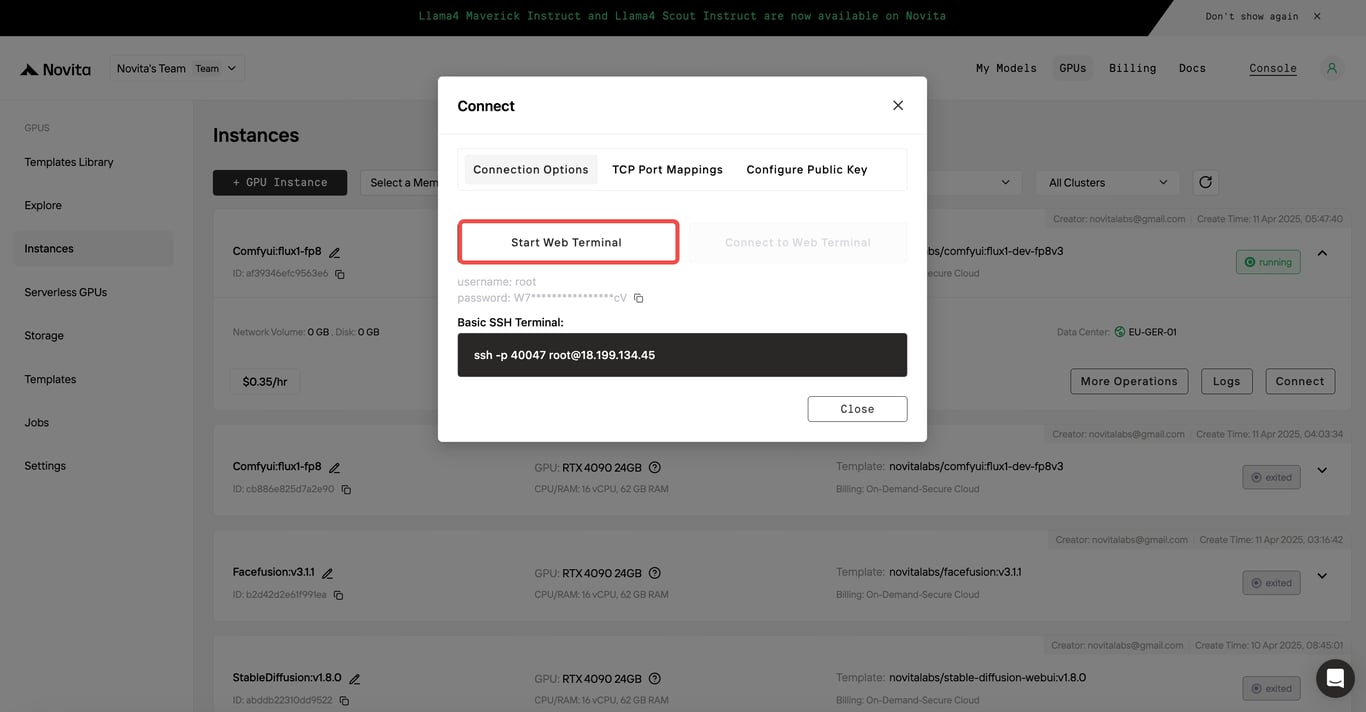Open Docs in top navigation
This screenshot has width=1366, height=712.
(x=1192, y=68)
